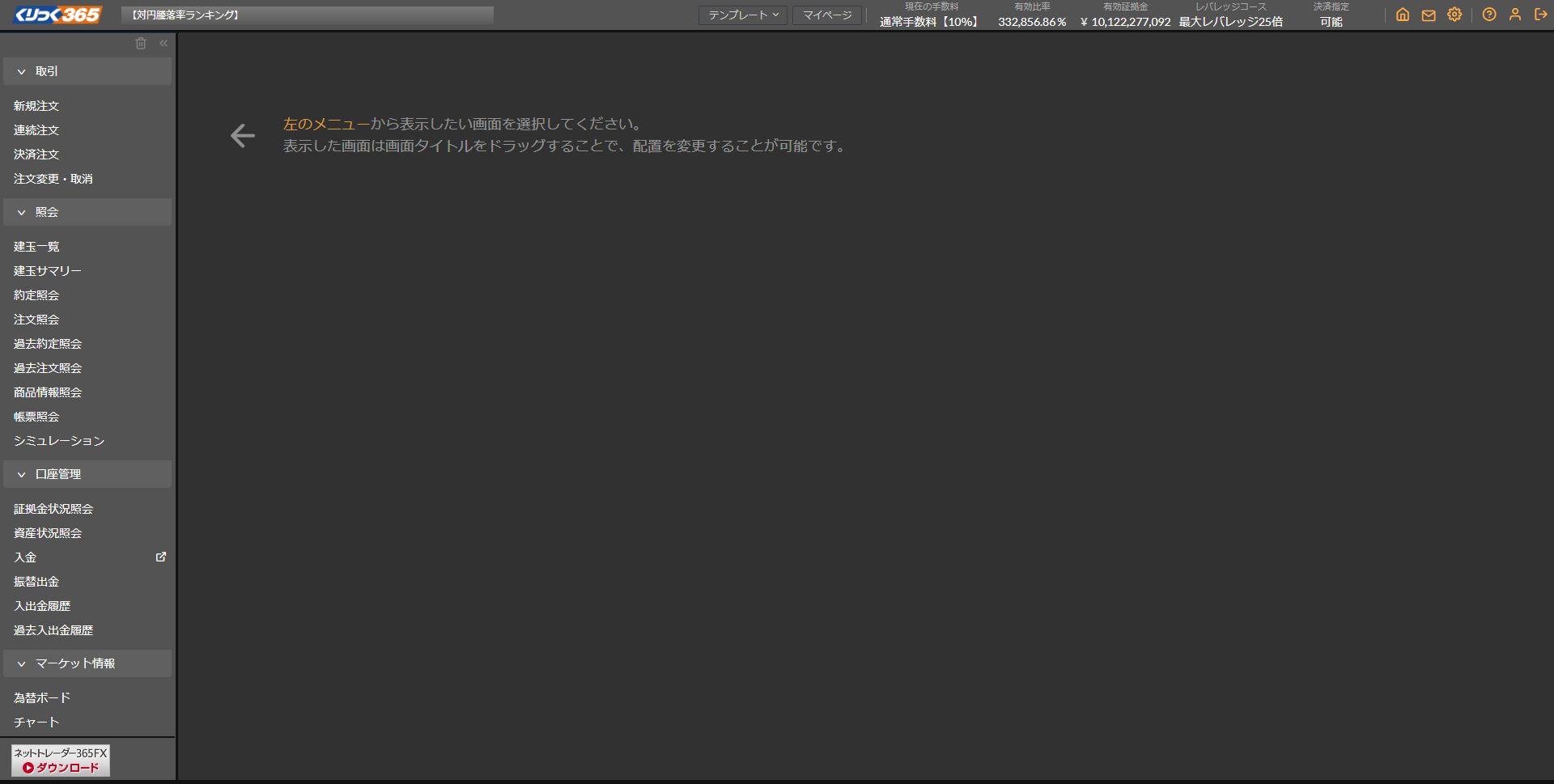The width and height of the screenshot is (1554, 784).
Task: Click 有効証拠金 value ¥10,122,277,092
Action: 1126,22
